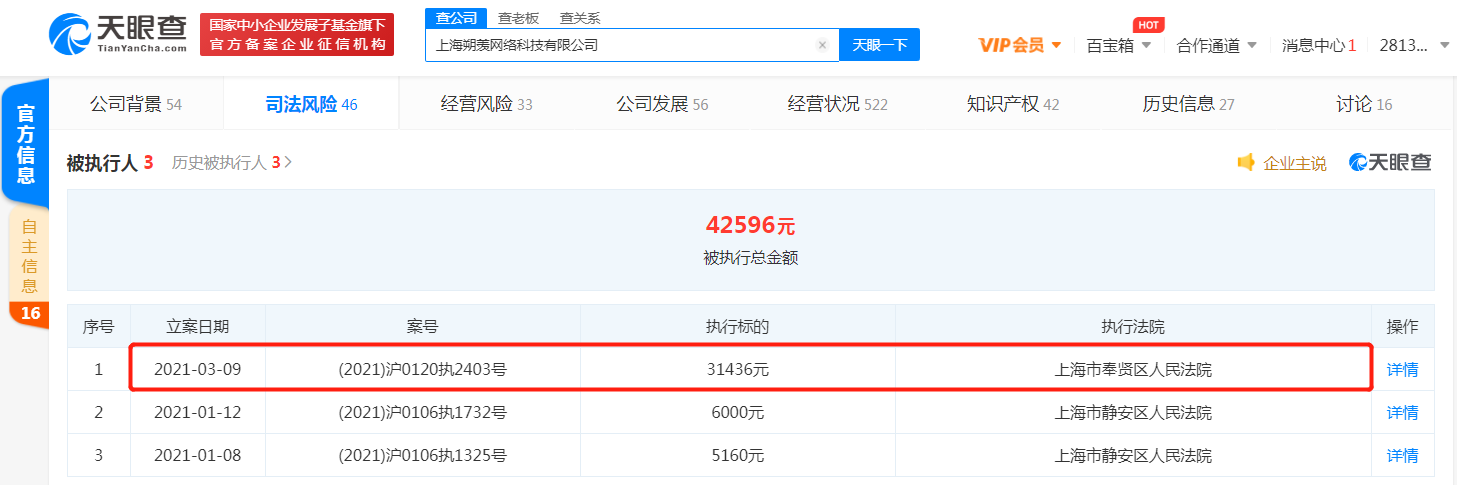Click case number (2021)沪0106执1325号
Viewport: 1457px width, 485px height.
(423, 455)
